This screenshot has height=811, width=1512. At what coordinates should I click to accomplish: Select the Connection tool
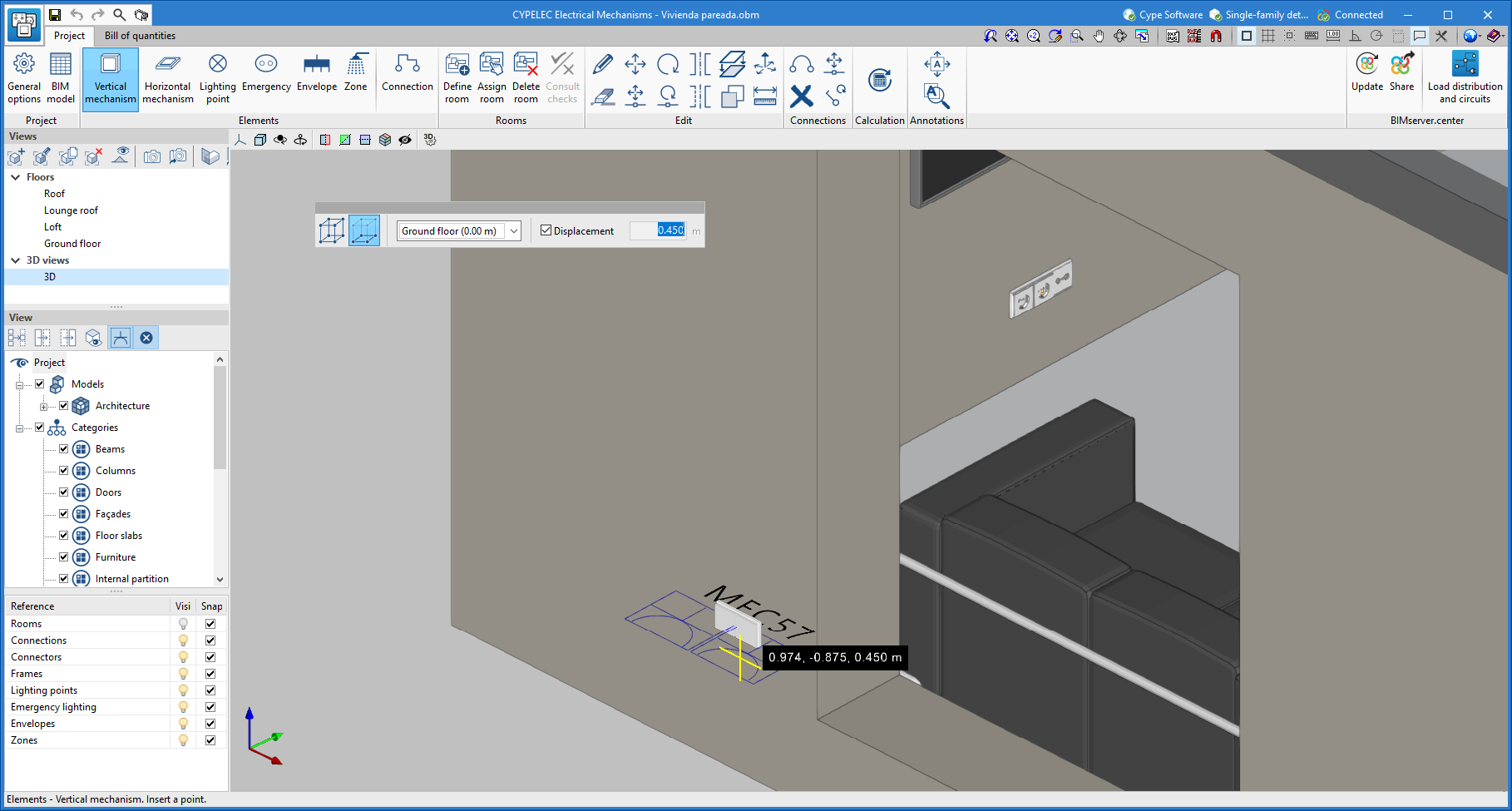[x=407, y=73]
